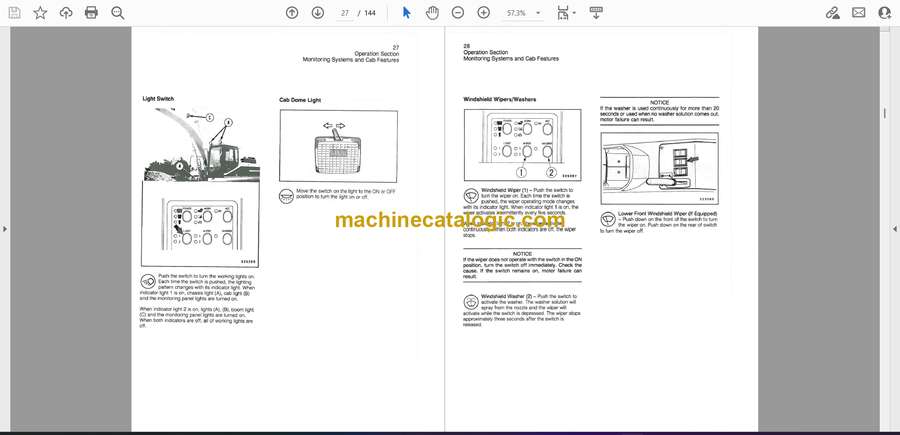Print the document
Screen dimensions: 900x435
(x=91, y=13)
